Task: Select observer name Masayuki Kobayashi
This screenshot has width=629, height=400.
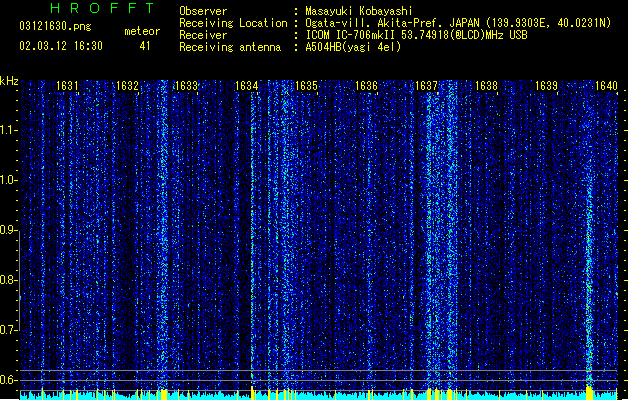Action: (359, 11)
